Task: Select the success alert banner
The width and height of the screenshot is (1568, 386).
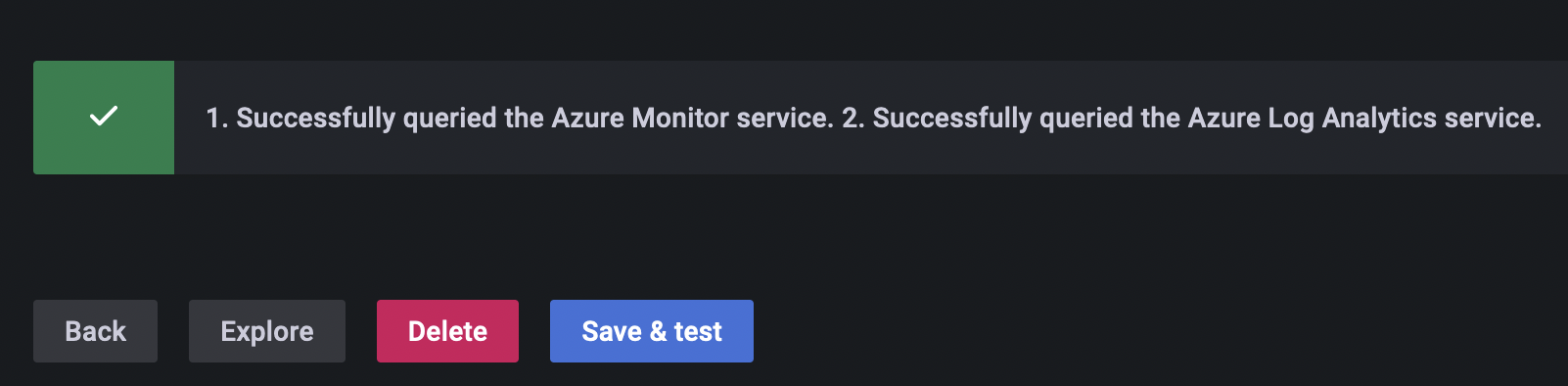Action: coord(801,118)
